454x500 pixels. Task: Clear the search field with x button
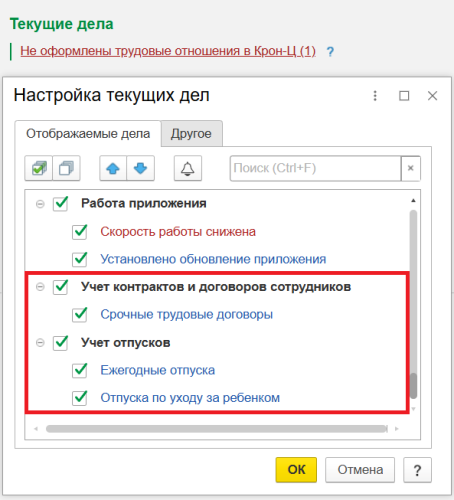click(411, 168)
